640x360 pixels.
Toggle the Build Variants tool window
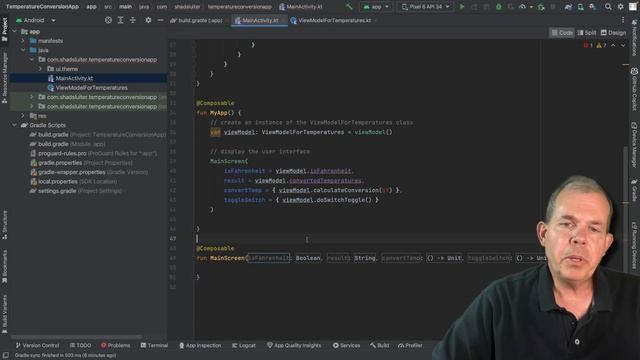pyautogui.click(x=4, y=314)
